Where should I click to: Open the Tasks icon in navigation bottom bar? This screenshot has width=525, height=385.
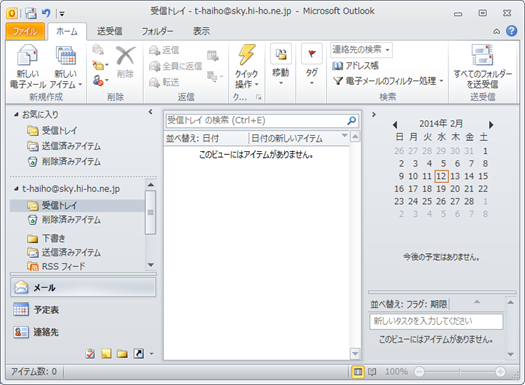(90, 354)
